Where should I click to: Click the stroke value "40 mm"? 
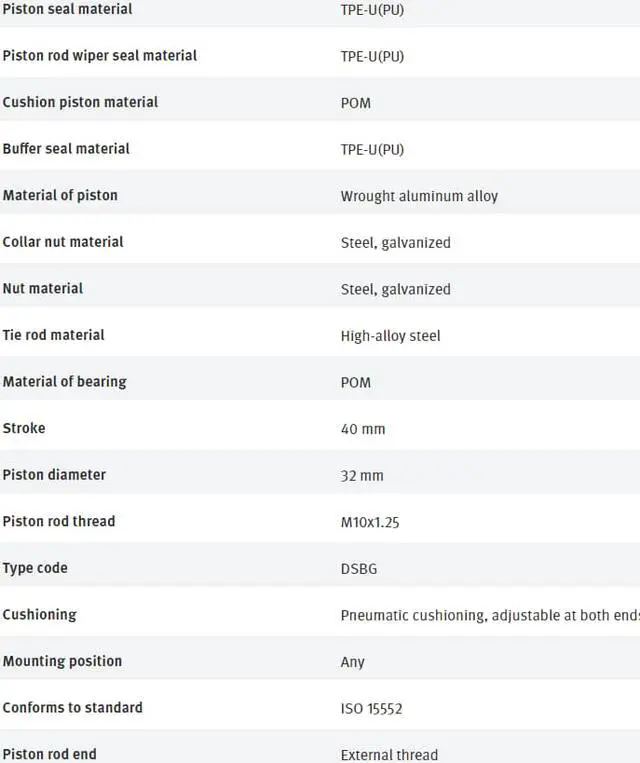point(362,429)
